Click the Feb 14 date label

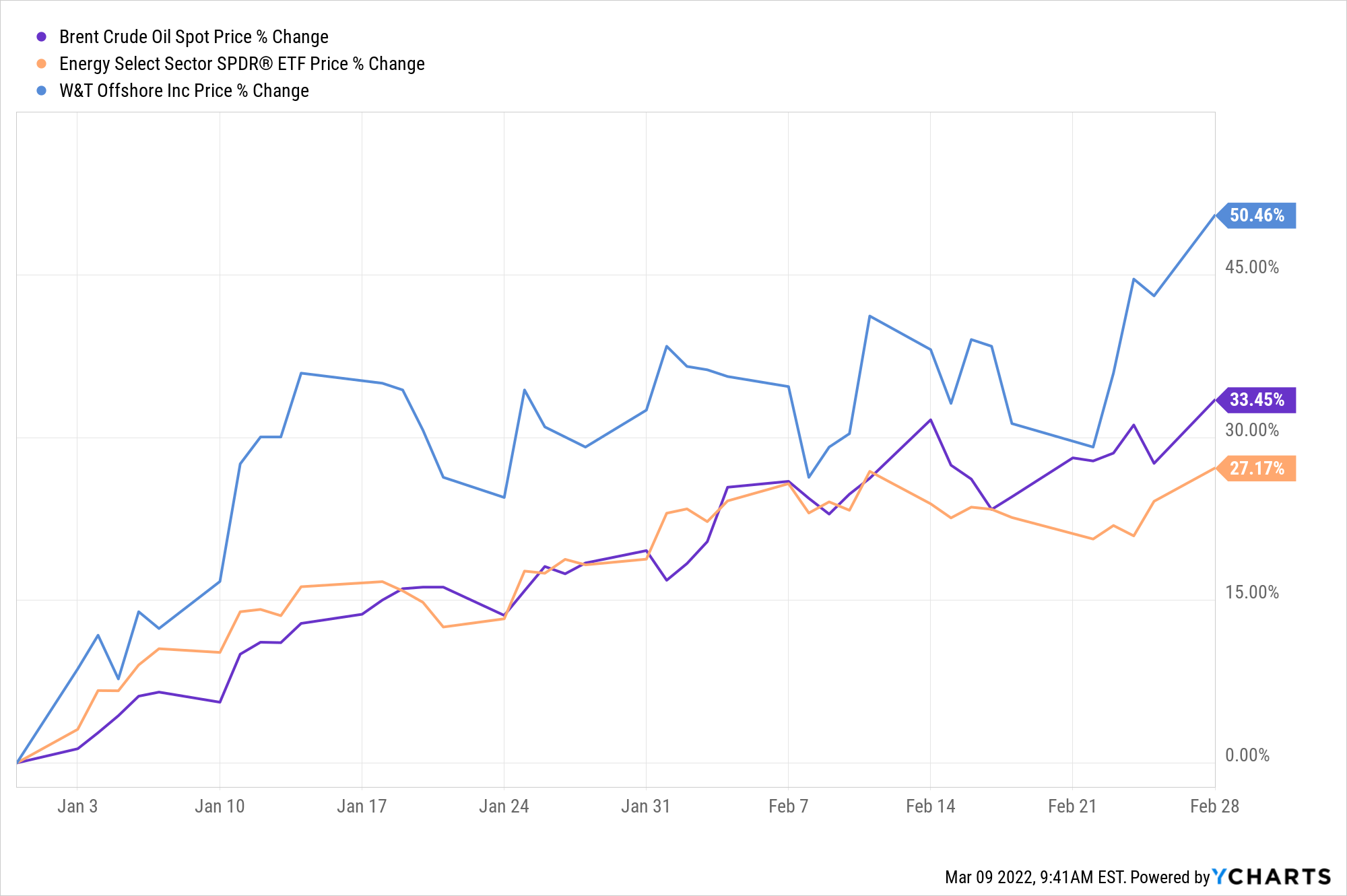click(x=930, y=806)
